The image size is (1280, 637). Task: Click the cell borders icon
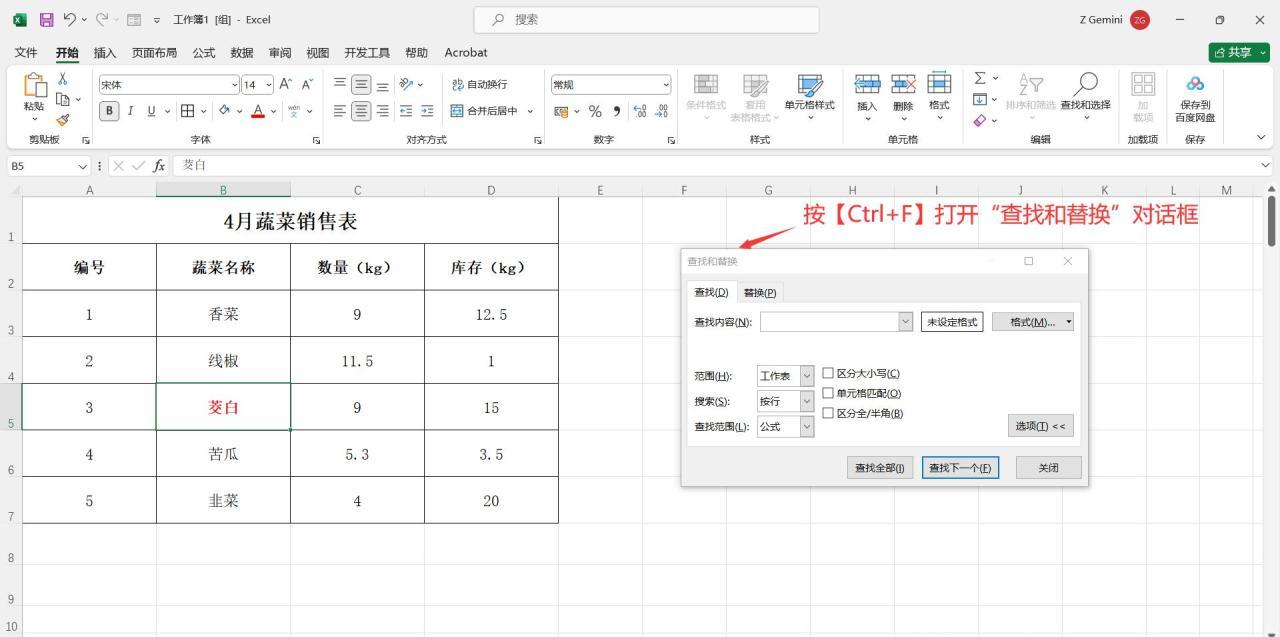187,111
